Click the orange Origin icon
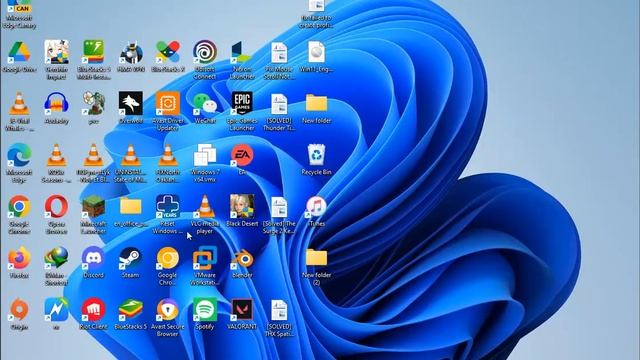The image size is (640, 360). point(19,309)
